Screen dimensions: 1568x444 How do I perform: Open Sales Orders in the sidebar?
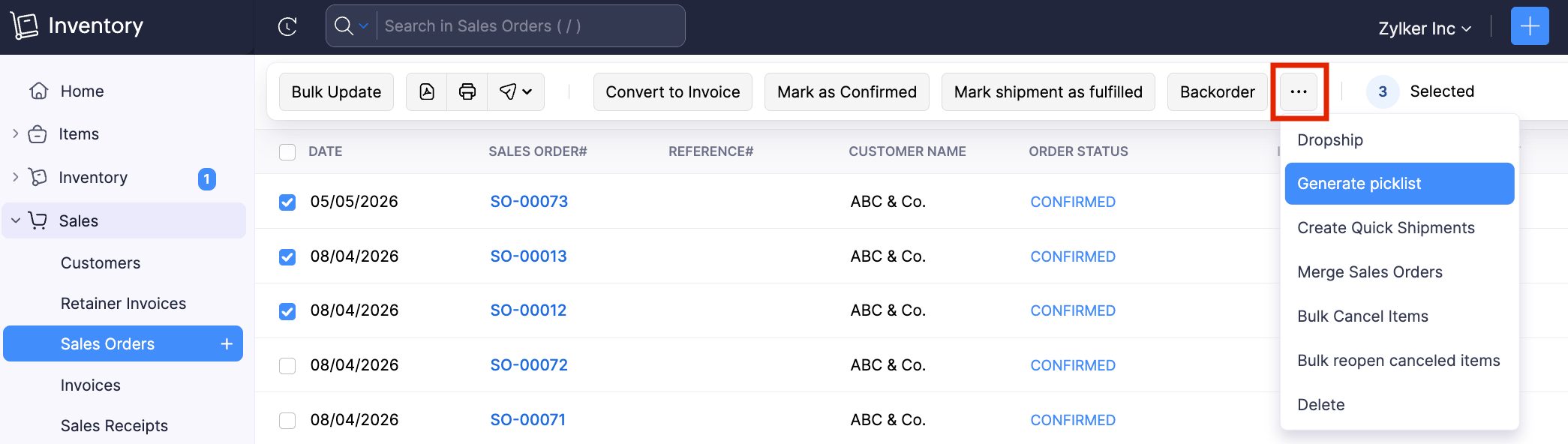123,343
